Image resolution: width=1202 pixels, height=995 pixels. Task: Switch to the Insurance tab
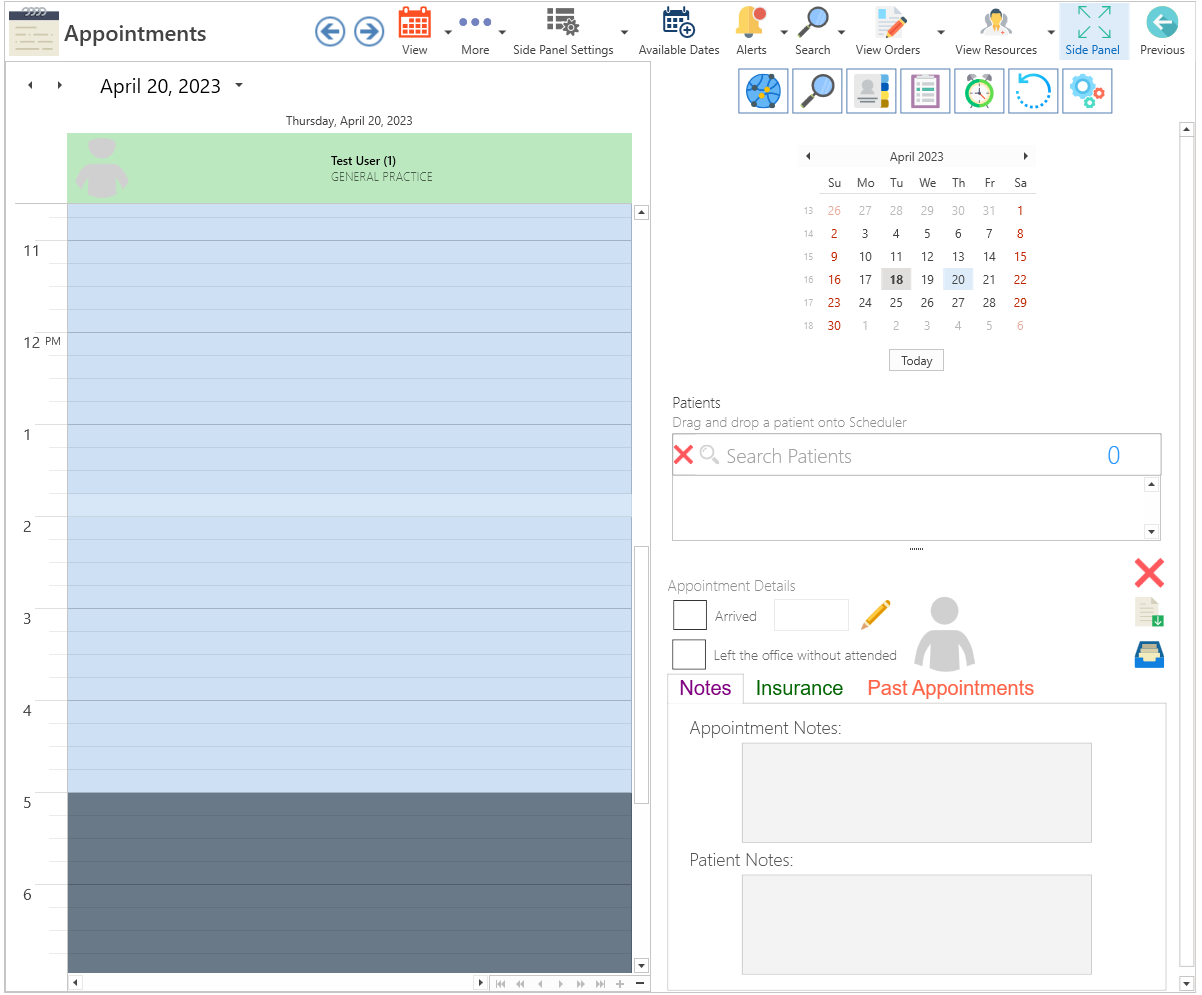(x=799, y=688)
